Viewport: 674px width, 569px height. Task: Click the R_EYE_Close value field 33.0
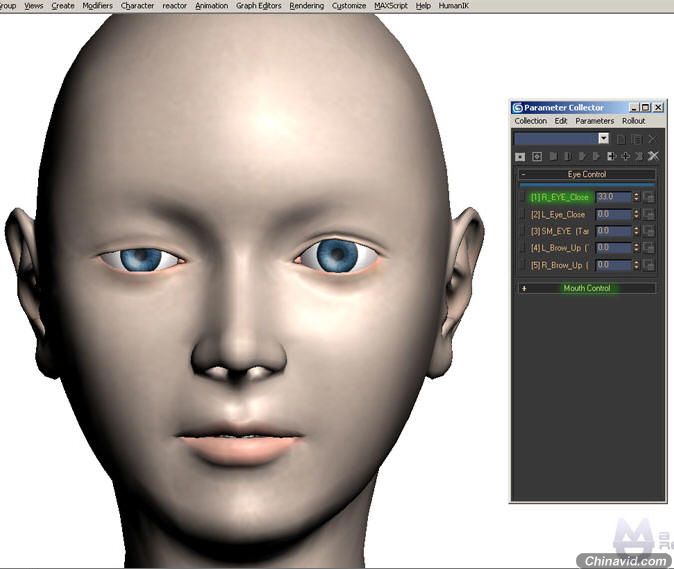pyautogui.click(x=614, y=197)
